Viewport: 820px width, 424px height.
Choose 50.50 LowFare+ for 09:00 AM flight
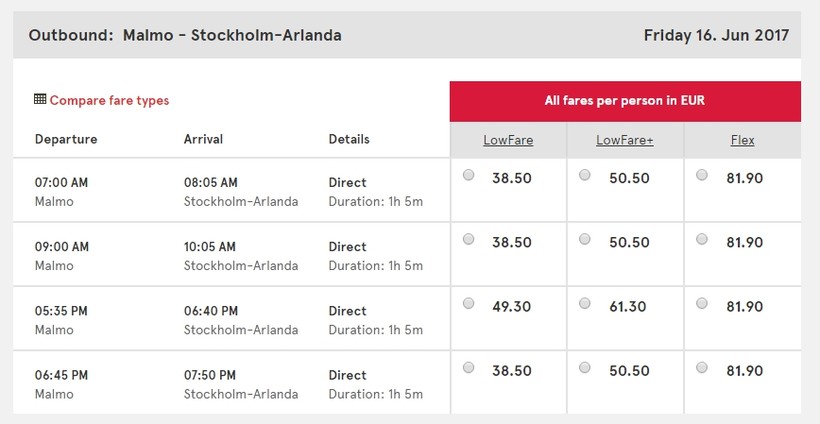[x=585, y=239]
